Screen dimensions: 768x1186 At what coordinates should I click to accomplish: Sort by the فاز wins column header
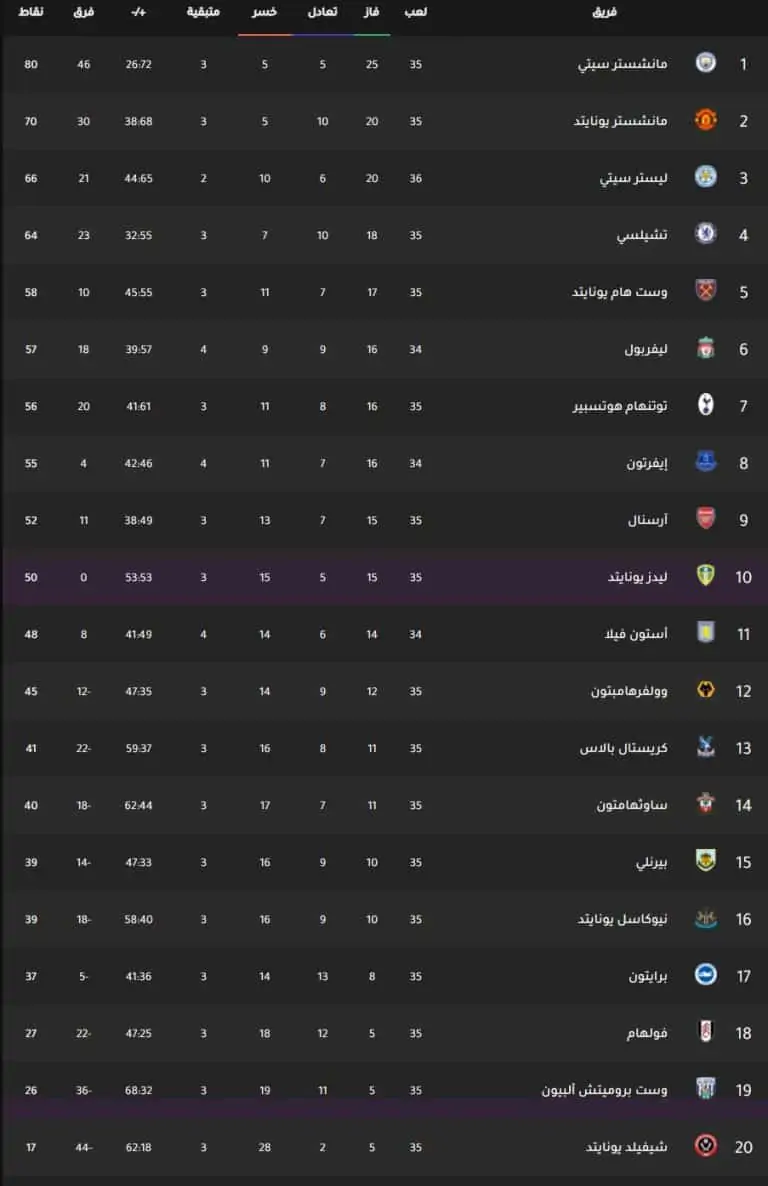pyautogui.click(x=372, y=11)
